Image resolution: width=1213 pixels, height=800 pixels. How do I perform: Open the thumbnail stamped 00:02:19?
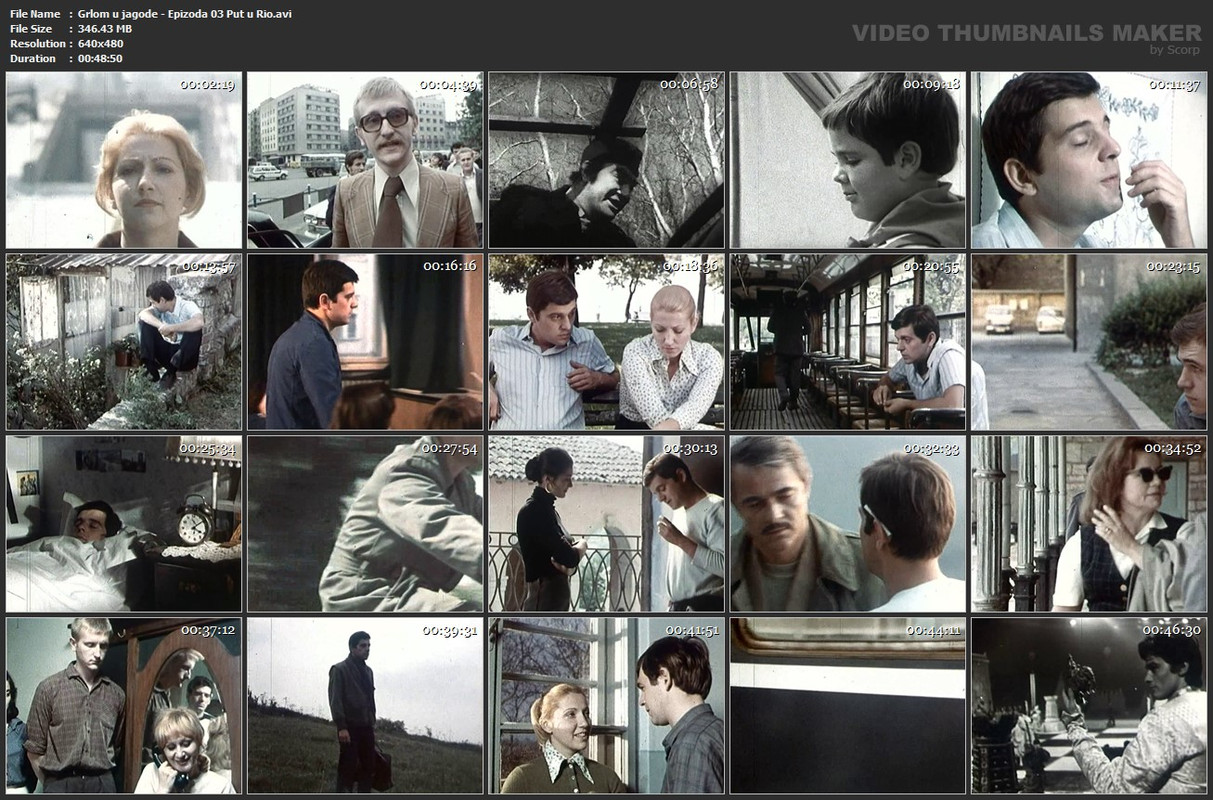[x=124, y=160]
